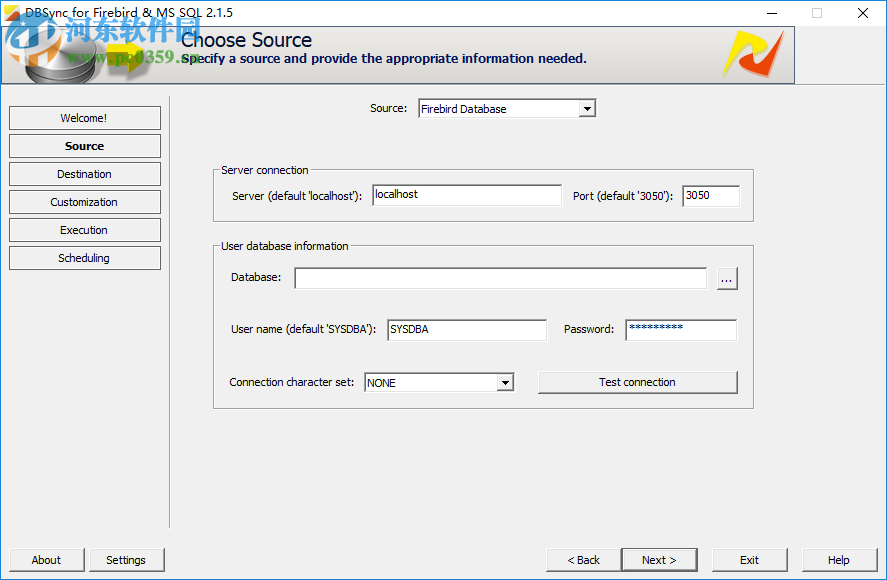Expand the Connection character set dropdown
Viewport: 887px width, 580px height.
click(505, 382)
